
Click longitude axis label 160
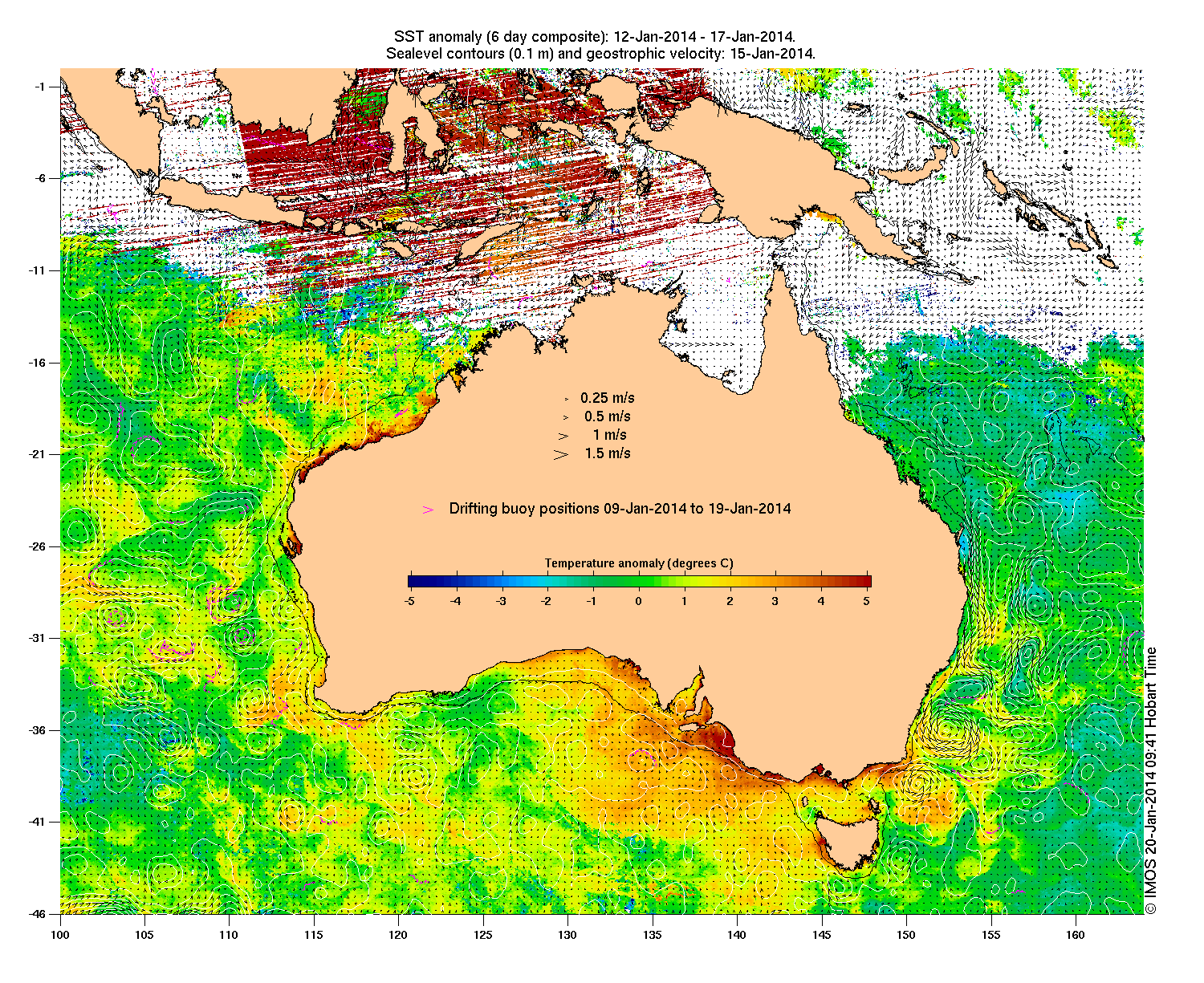[x=1076, y=934]
